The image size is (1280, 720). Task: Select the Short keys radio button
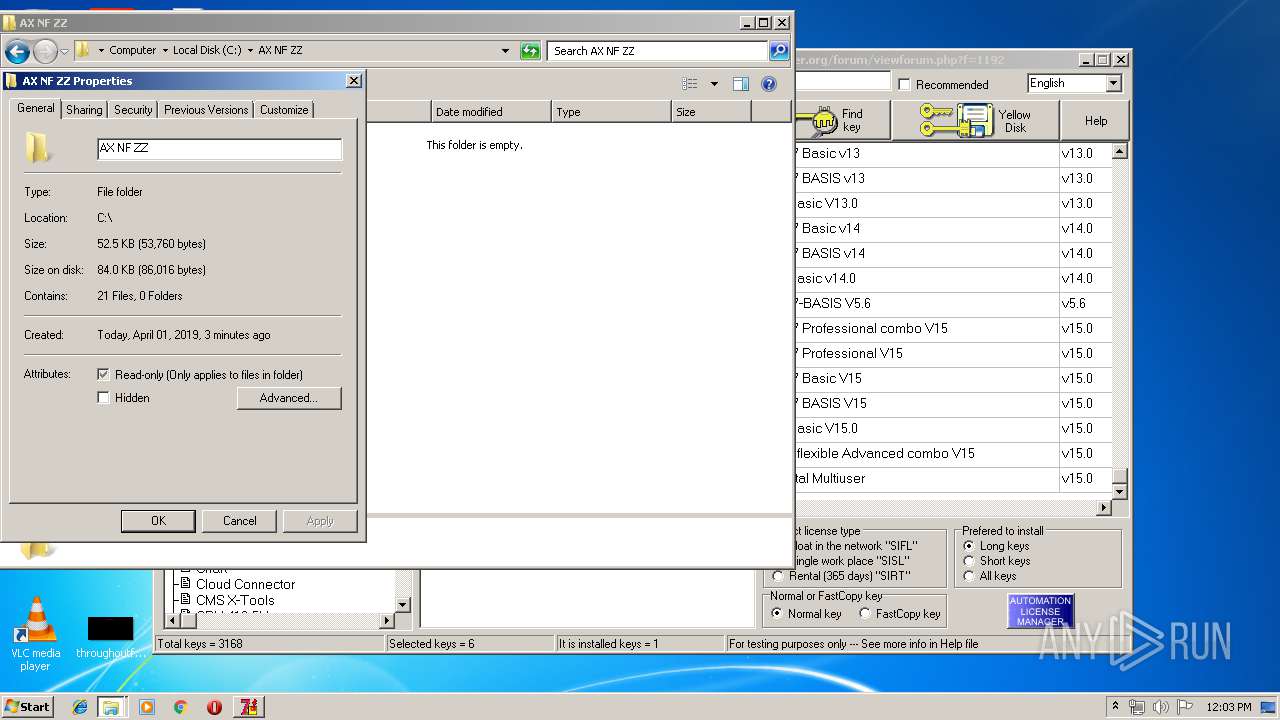[x=969, y=561]
